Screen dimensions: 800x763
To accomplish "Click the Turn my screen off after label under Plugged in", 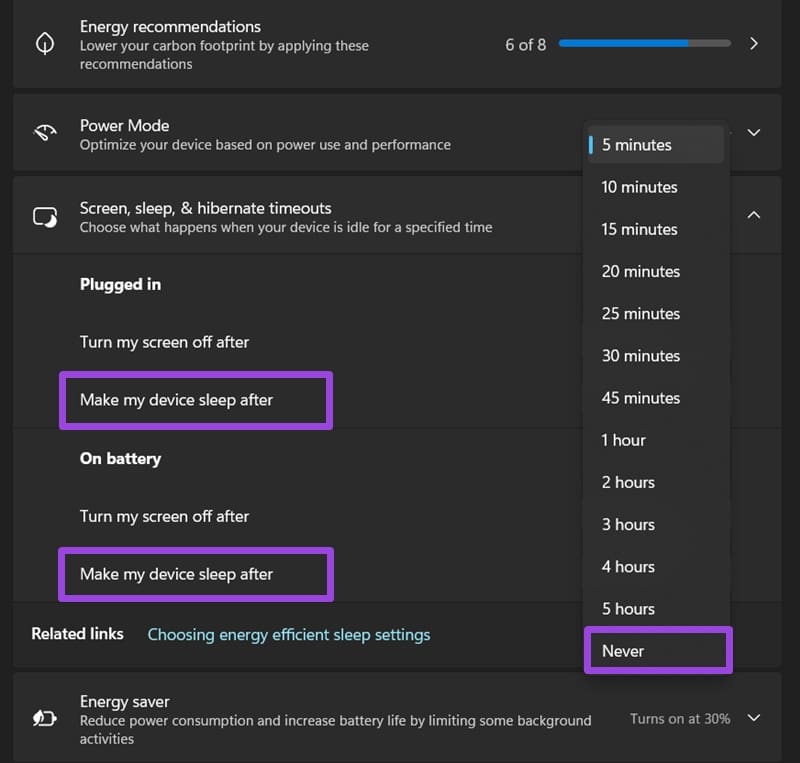I will [164, 342].
